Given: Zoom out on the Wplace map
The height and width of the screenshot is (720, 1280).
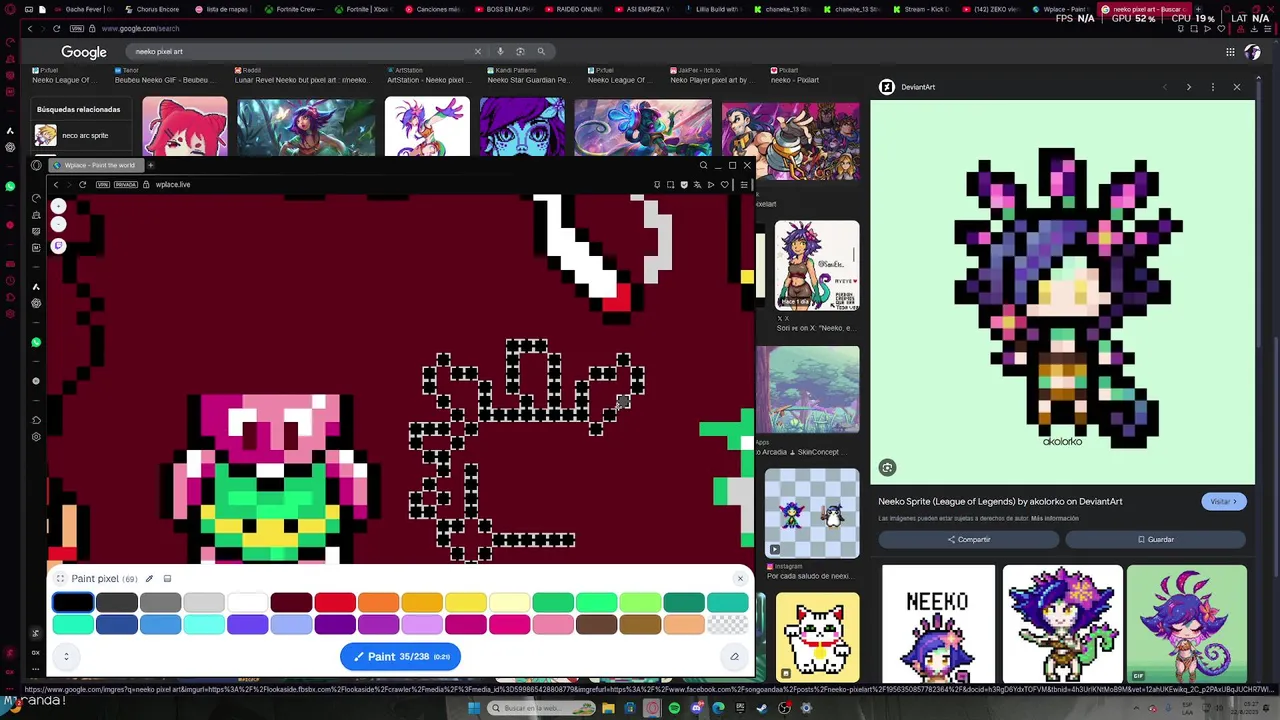Looking at the screenshot, I should [x=58, y=224].
